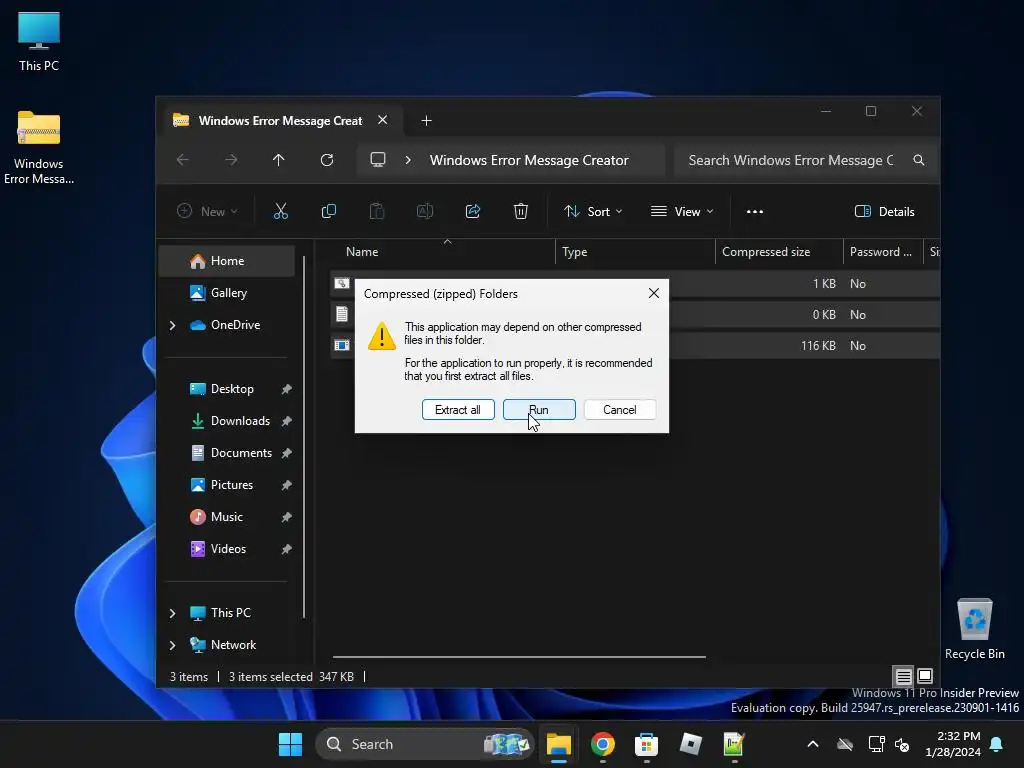Open Roblox from the taskbar
Screen dimensions: 1024x768
click(x=690, y=744)
